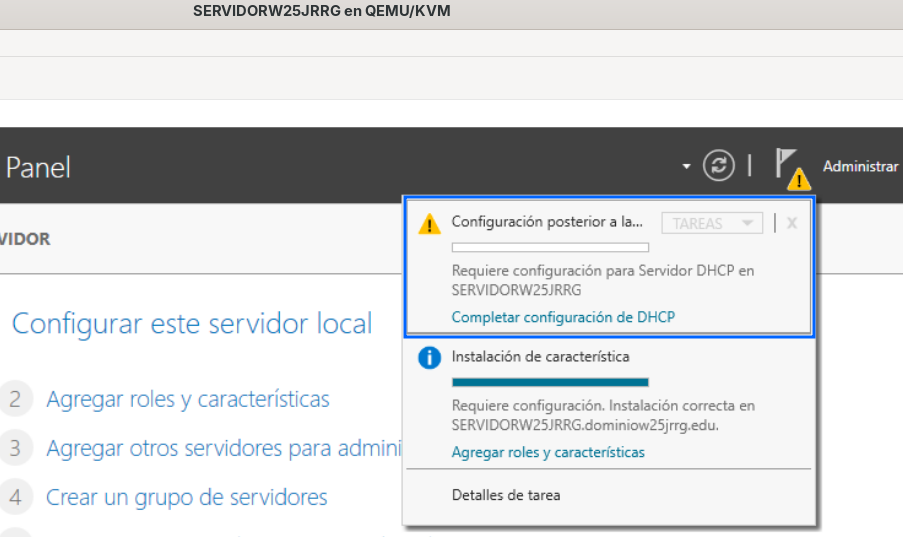Click the empty DHCP configuration progress bar
The width and height of the screenshot is (903, 537).
coord(550,247)
